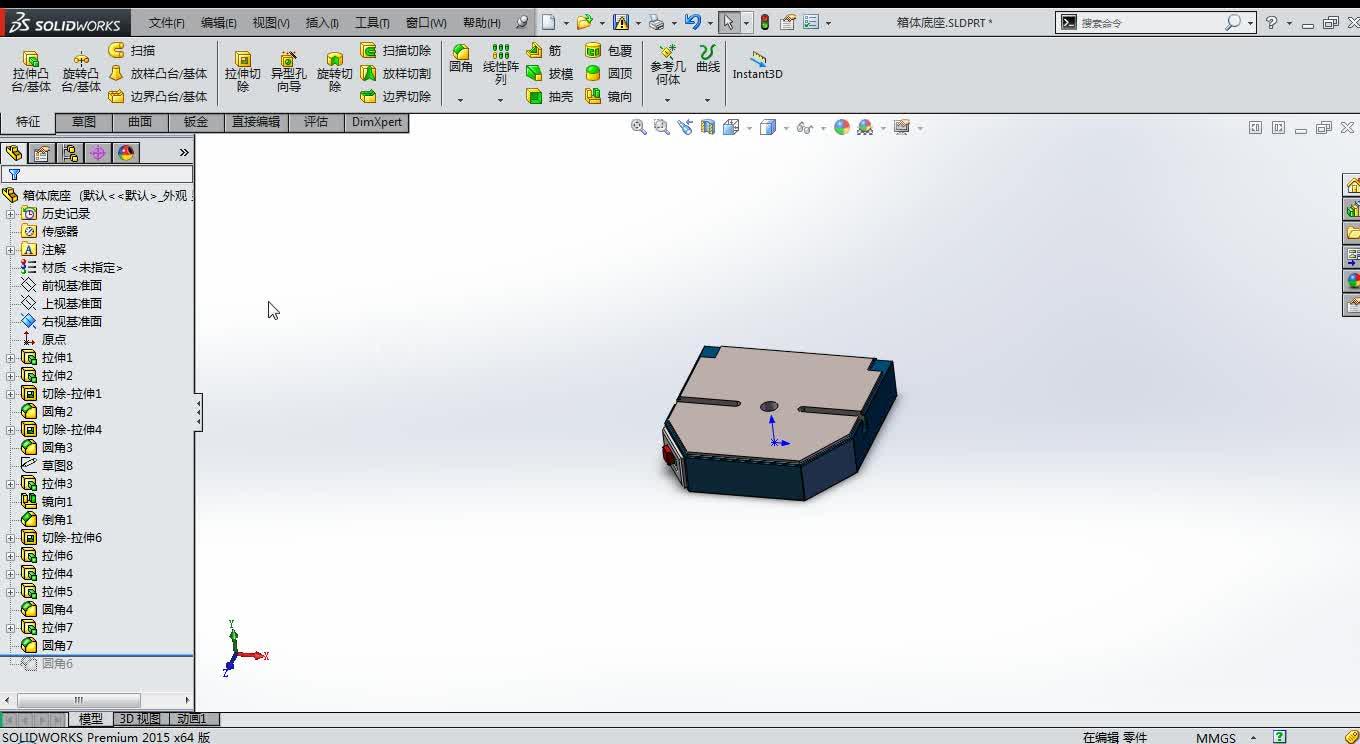The image size is (1360, 744).
Task: Expand the 拉伸1 feature node
Action: pyautogui.click(x=11, y=358)
